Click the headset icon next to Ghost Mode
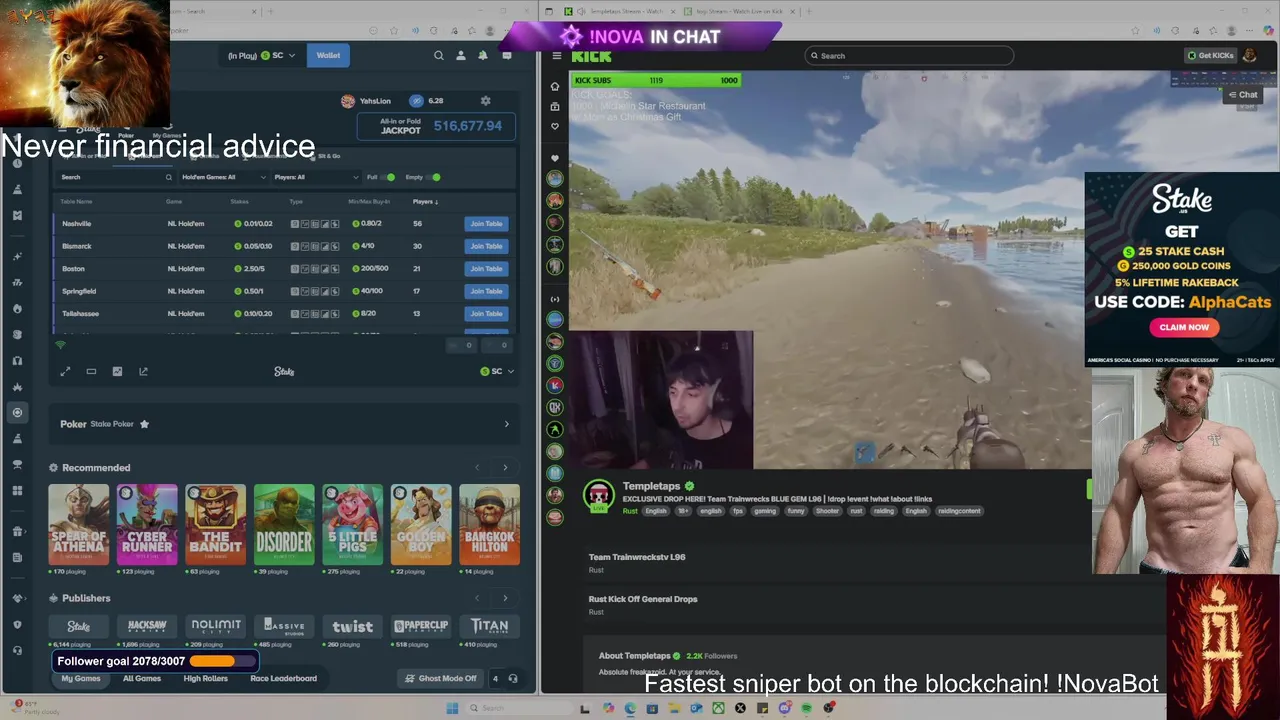 (x=513, y=679)
